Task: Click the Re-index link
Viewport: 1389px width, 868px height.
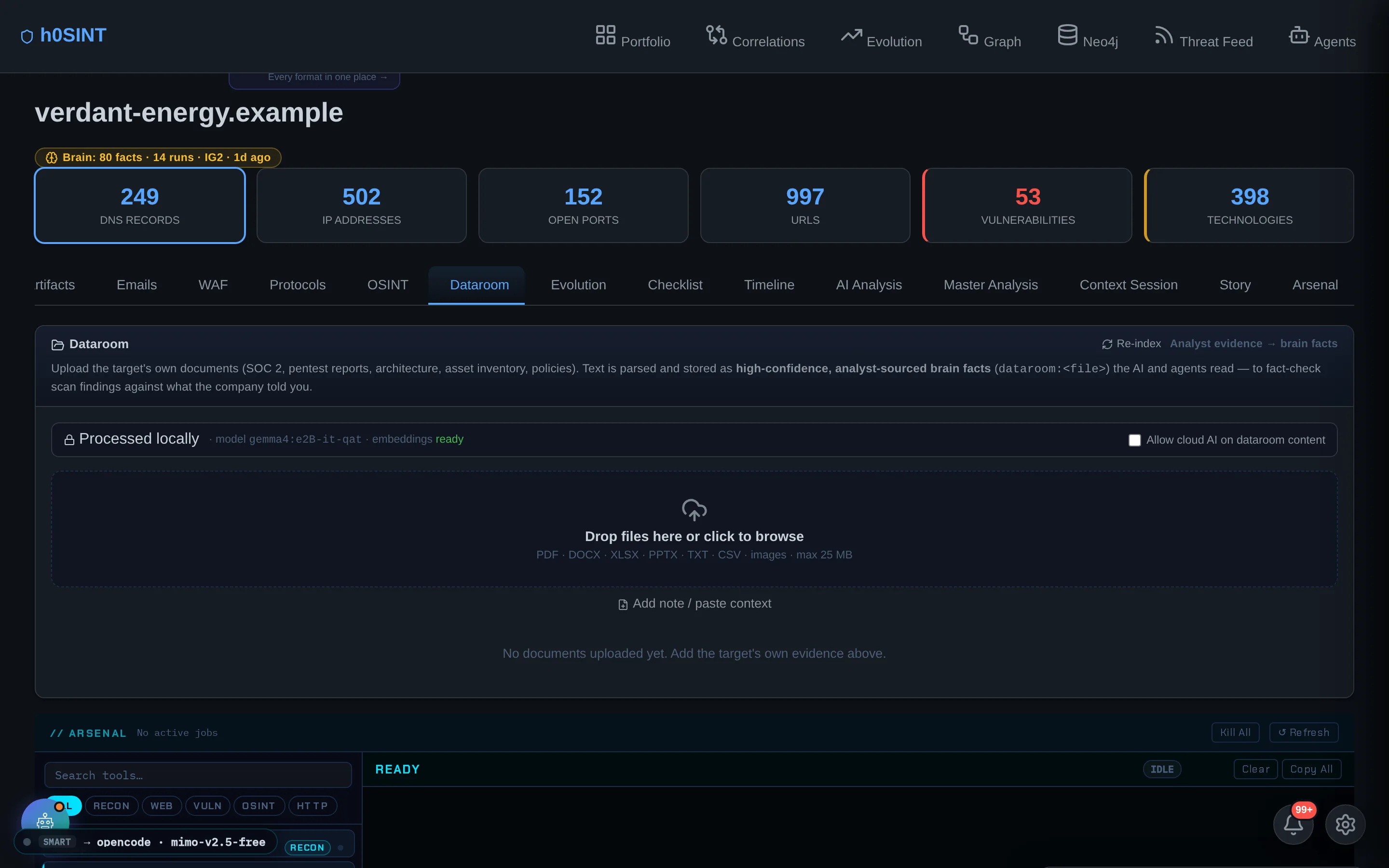Action: point(1131,344)
